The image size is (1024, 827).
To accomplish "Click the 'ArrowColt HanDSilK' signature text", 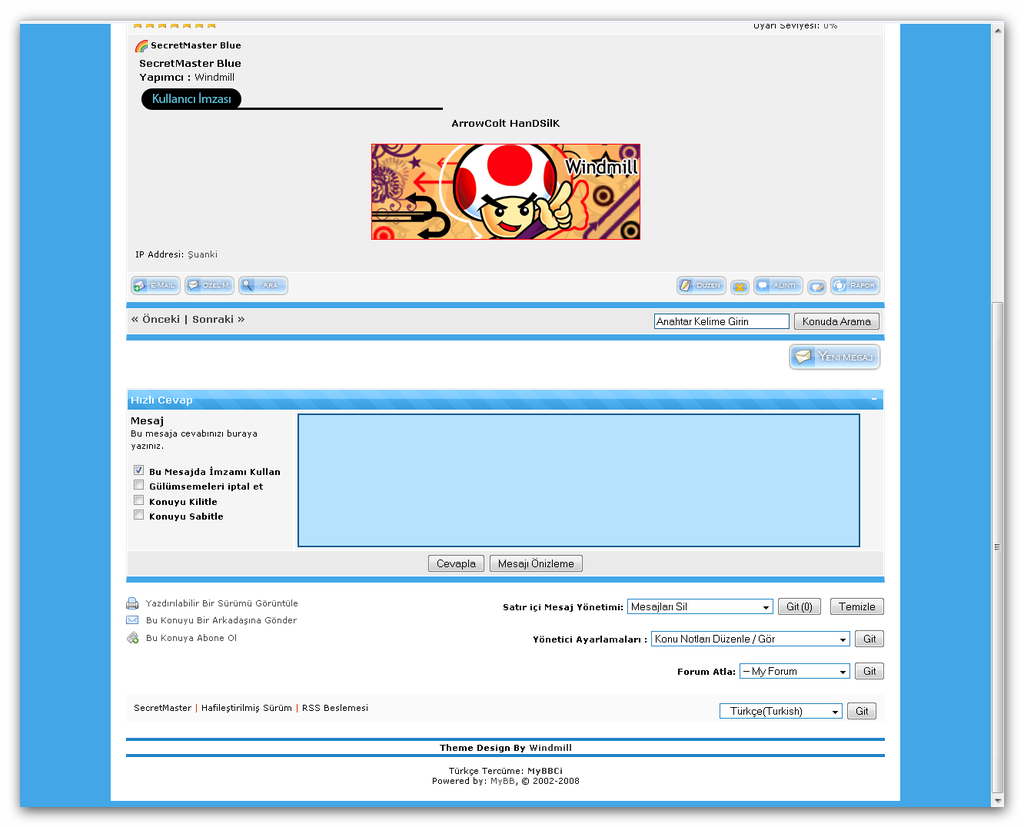I will pyautogui.click(x=505, y=123).
